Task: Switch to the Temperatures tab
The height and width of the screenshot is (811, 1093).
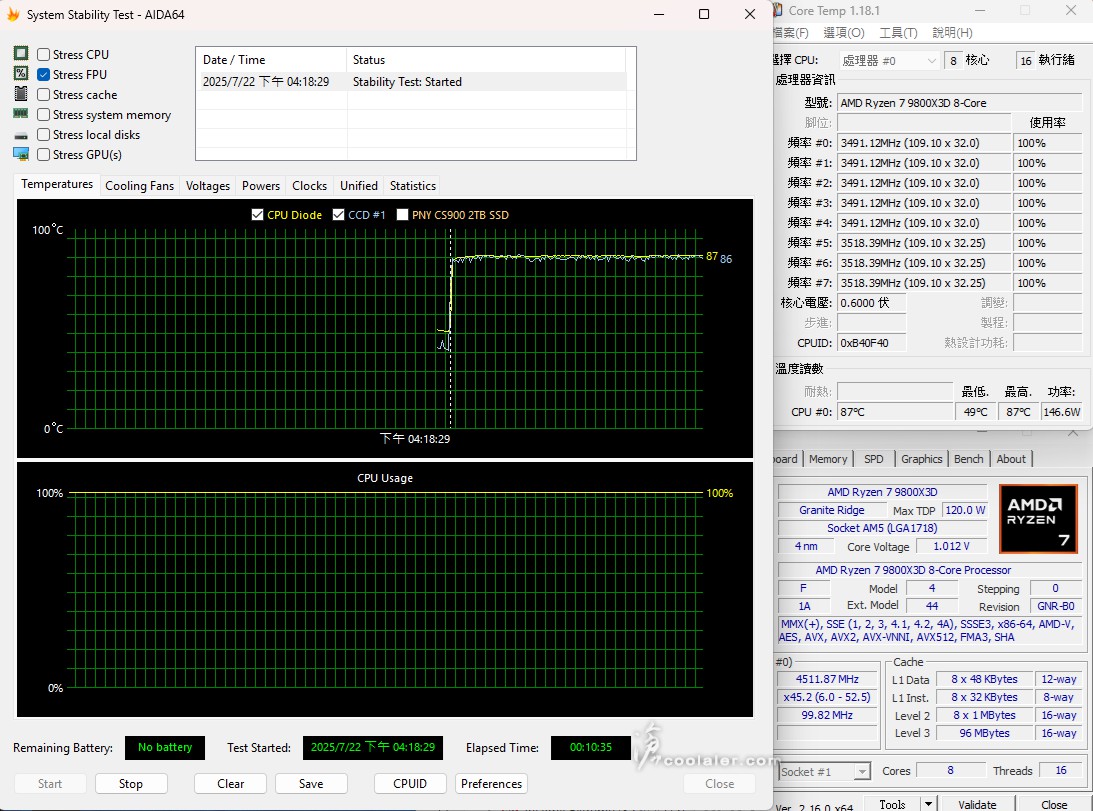Action: [x=57, y=184]
